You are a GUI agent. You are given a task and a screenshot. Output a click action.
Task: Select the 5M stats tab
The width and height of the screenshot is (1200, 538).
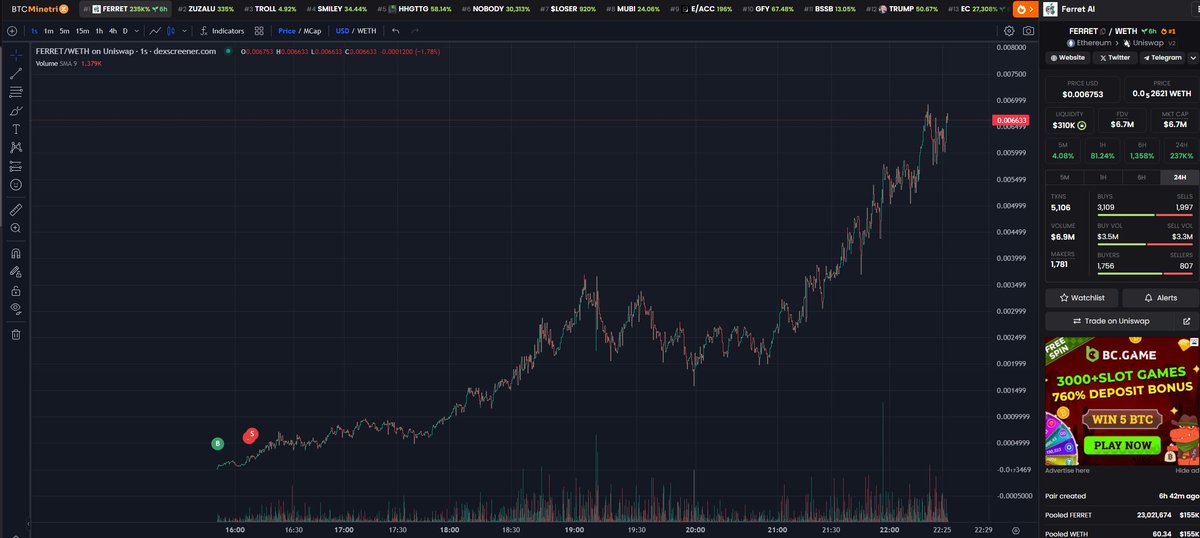point(1064,177)
